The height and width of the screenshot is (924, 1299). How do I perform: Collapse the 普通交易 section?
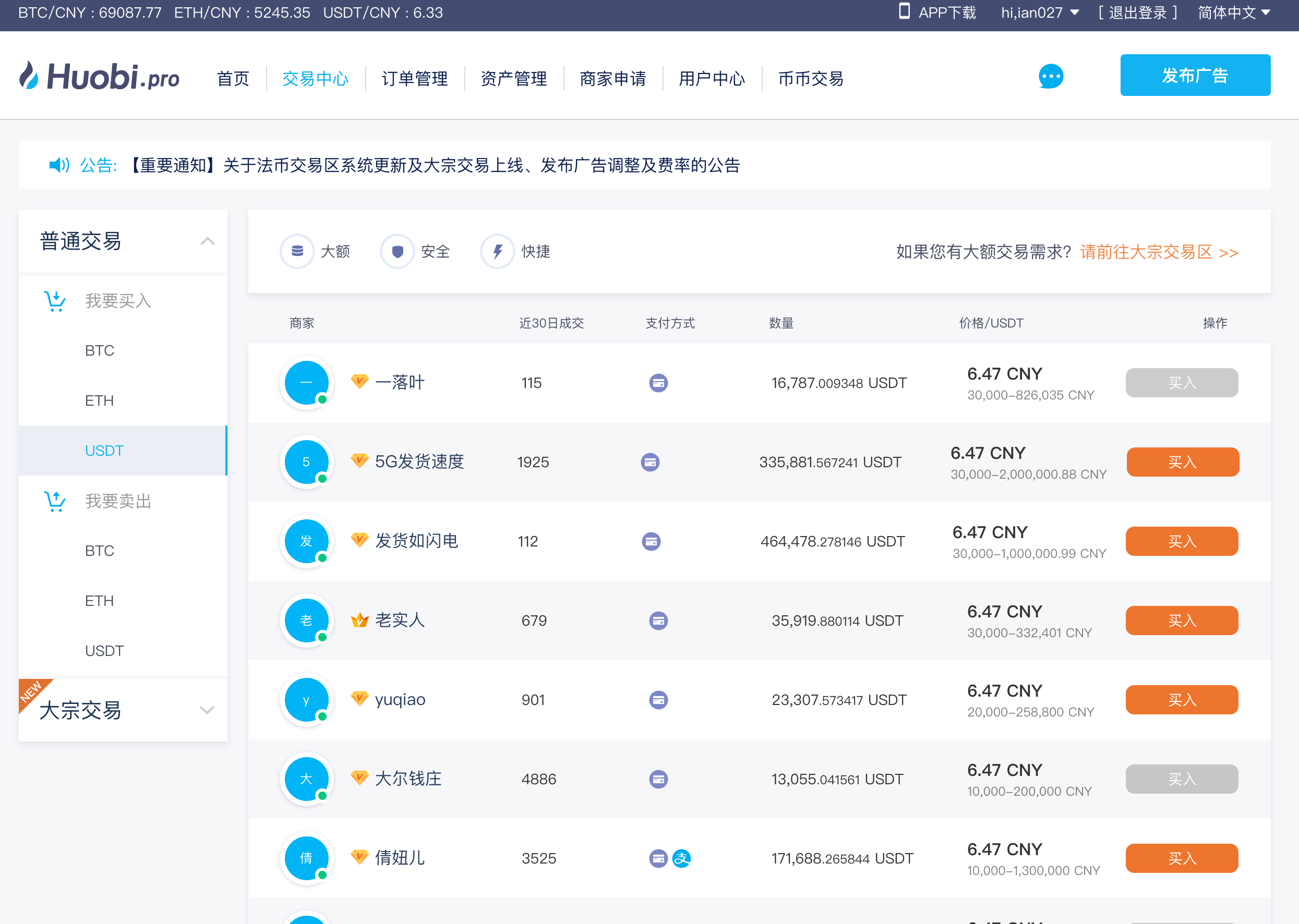[x=207, y=241]
